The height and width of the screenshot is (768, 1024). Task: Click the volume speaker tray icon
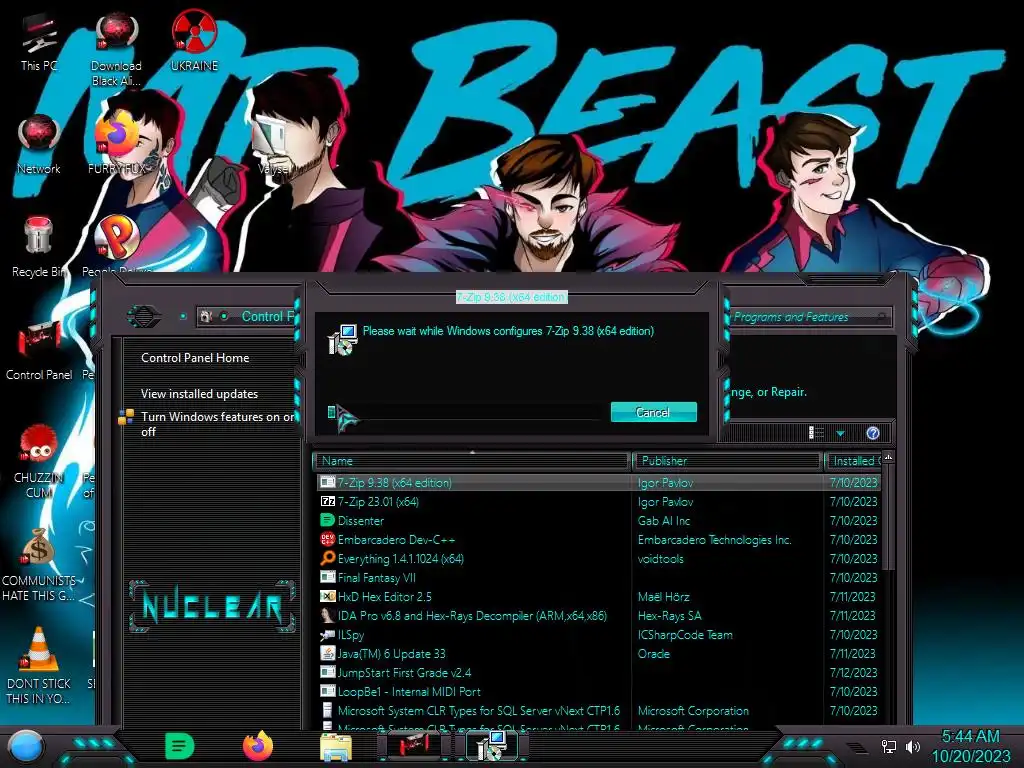912,746
